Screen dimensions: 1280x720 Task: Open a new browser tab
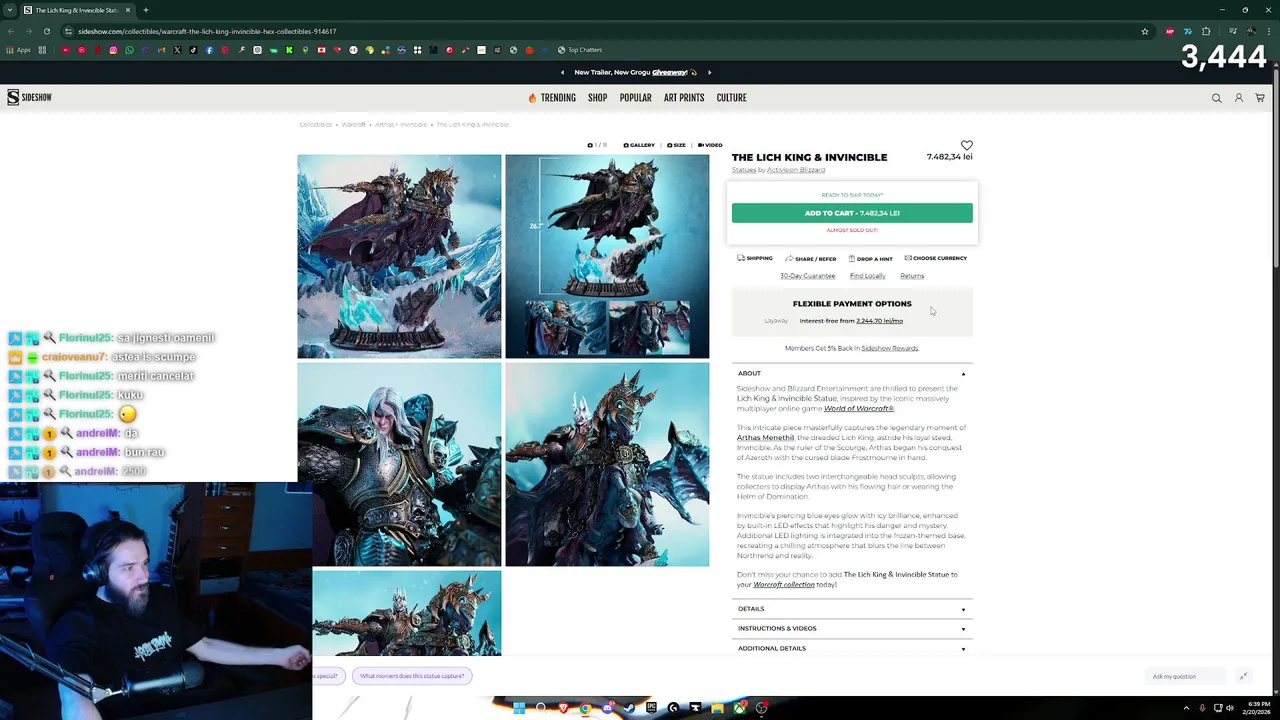[x=146, y=10]
